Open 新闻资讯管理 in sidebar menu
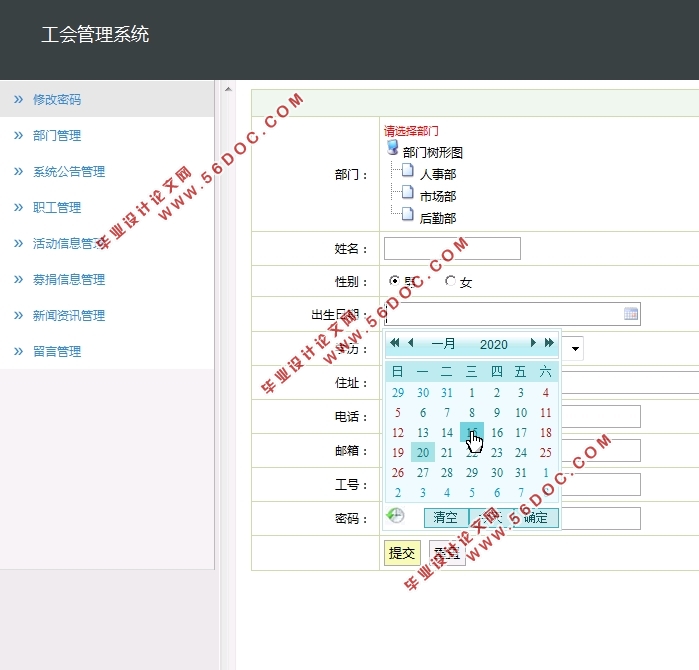The image size is (699, 670). click(x=69, y=316)
